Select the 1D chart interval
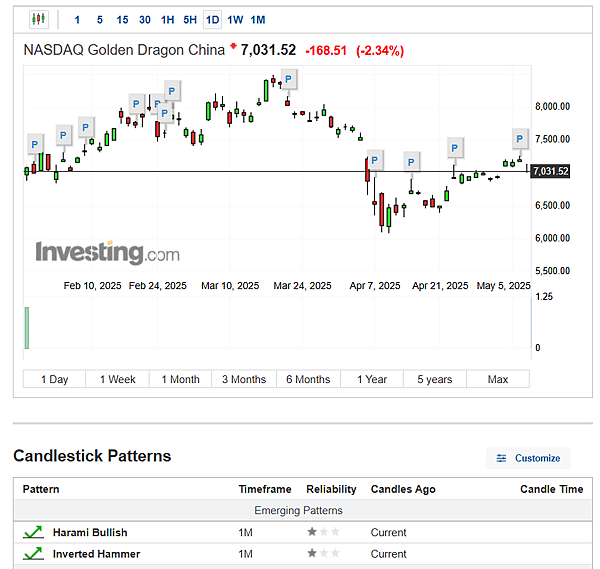The image size is (600, 569). pyautogui.click(x=212, y=20)
